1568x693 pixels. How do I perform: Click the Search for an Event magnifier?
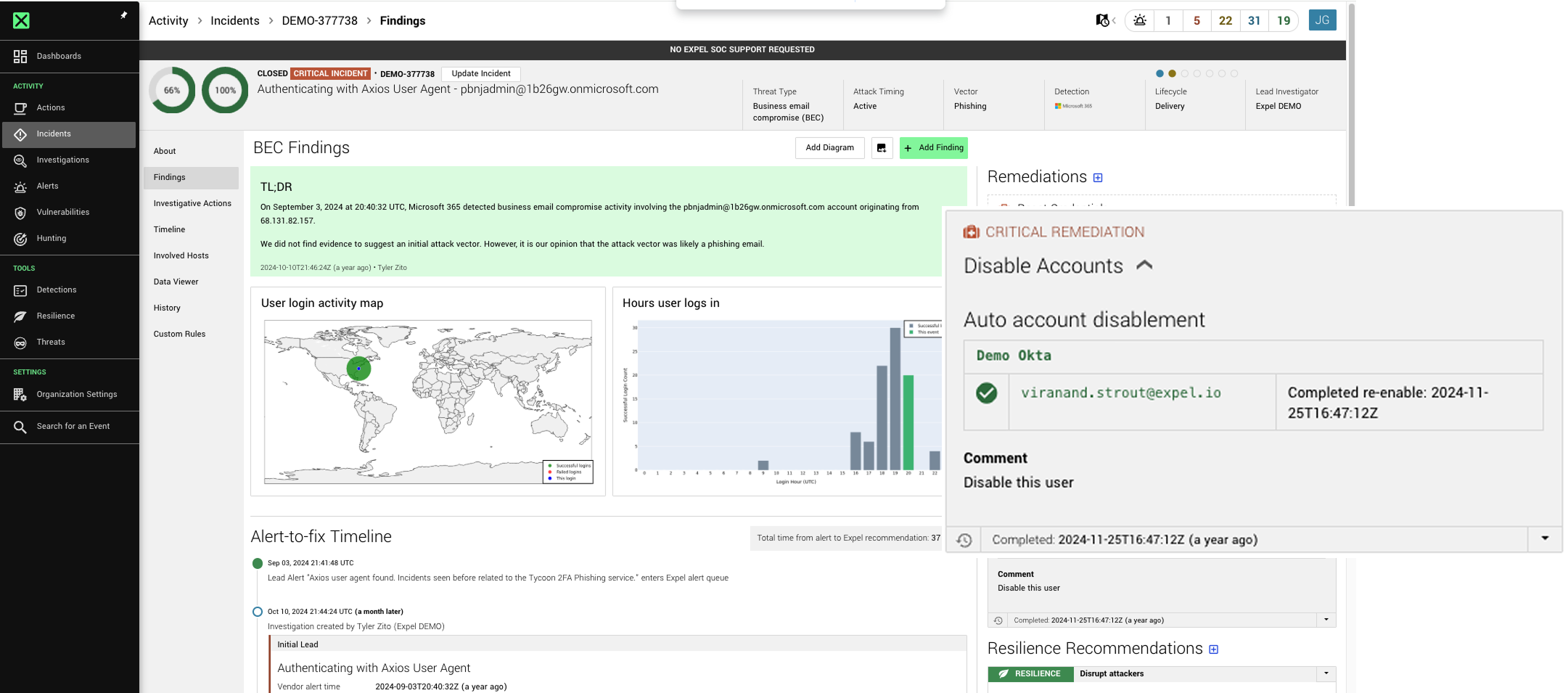point(20,427)
